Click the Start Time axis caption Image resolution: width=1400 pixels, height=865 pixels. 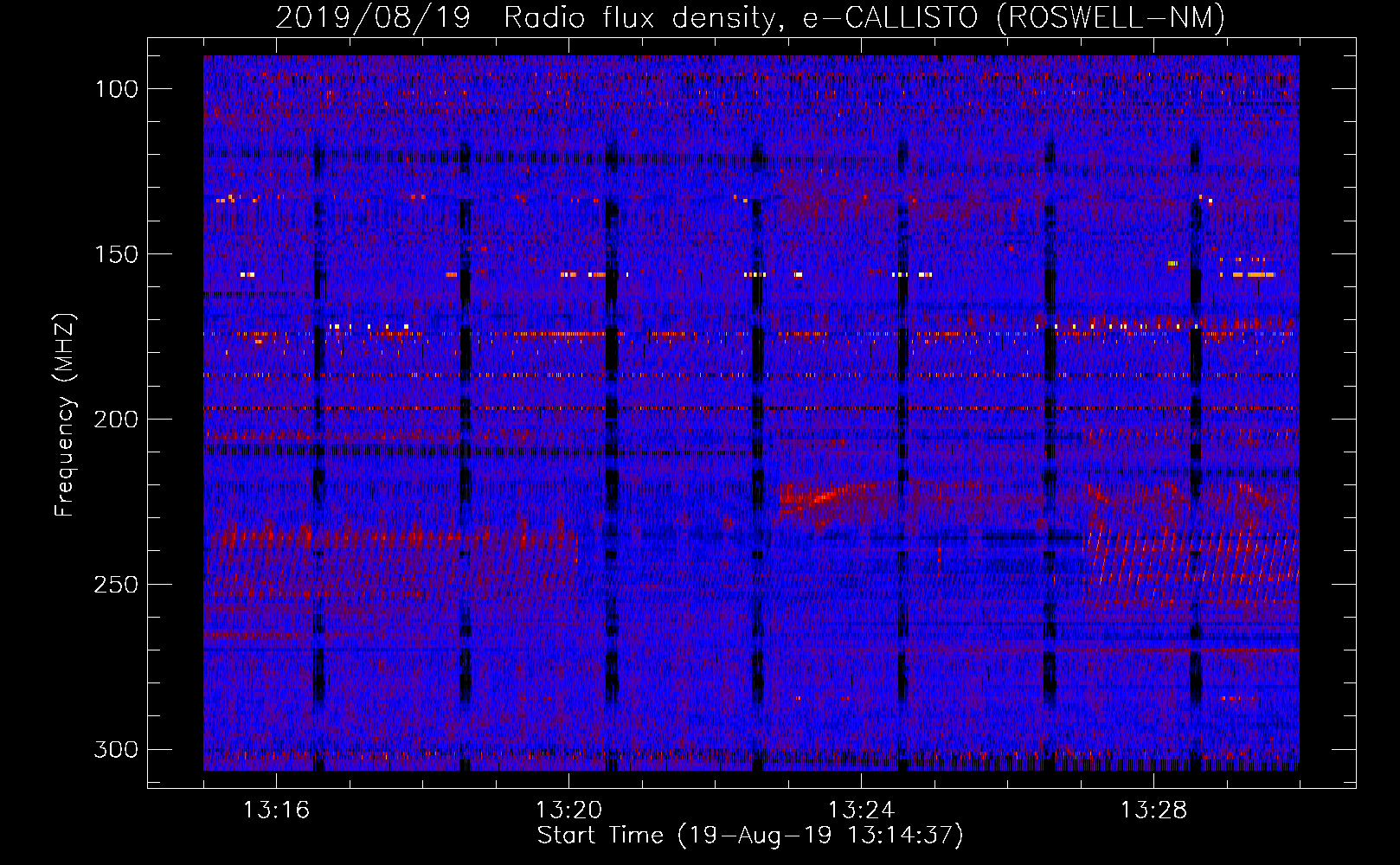pyautogui.click(x=750, y=836)
